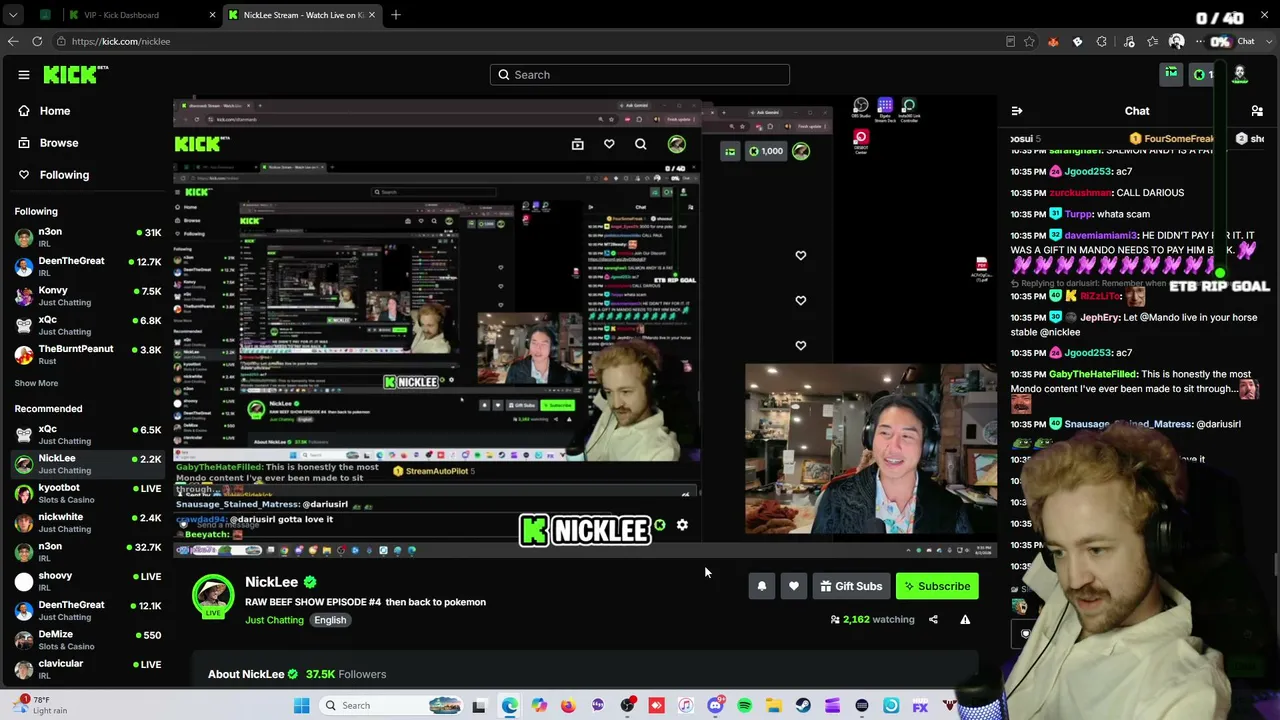
Task: Open Firefox from the taskbar
Action: pos(568,706)
